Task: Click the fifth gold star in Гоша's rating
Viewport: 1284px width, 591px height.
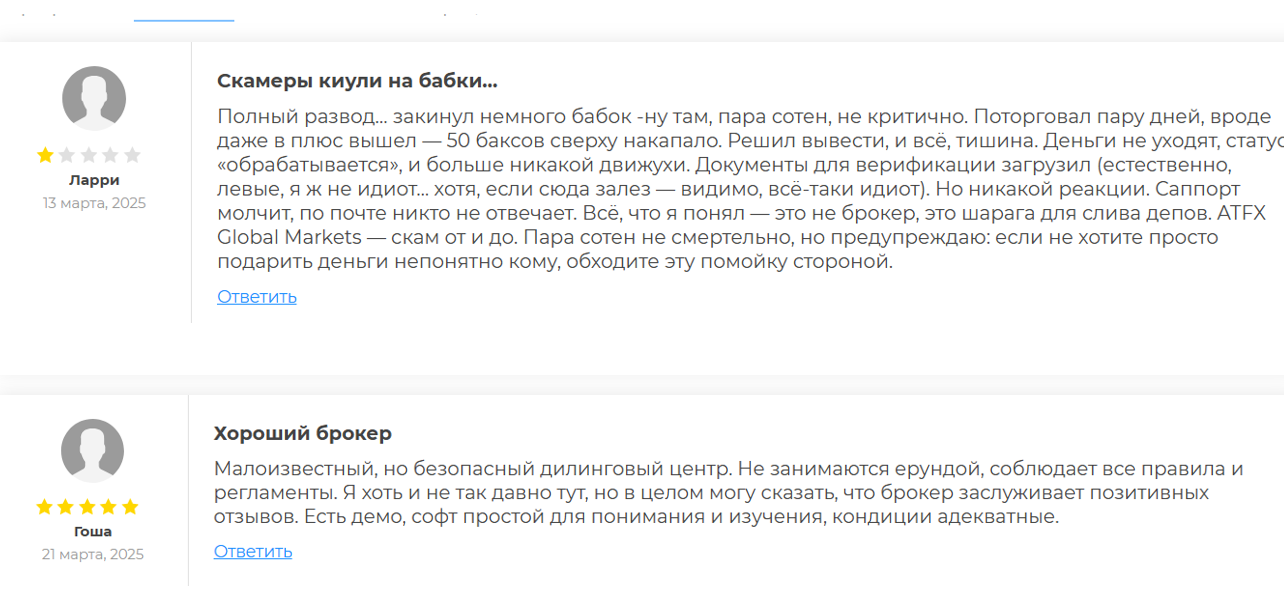Action: (x=130, y=507)
